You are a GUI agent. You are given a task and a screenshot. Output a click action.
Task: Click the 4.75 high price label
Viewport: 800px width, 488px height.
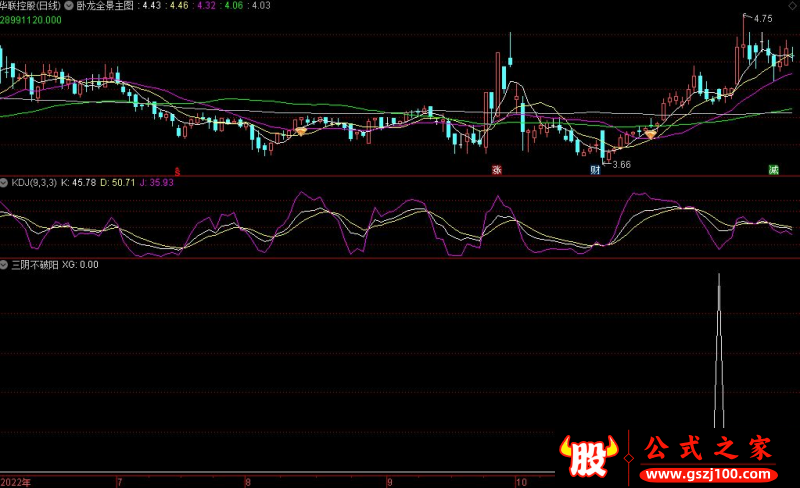[763, 19]
